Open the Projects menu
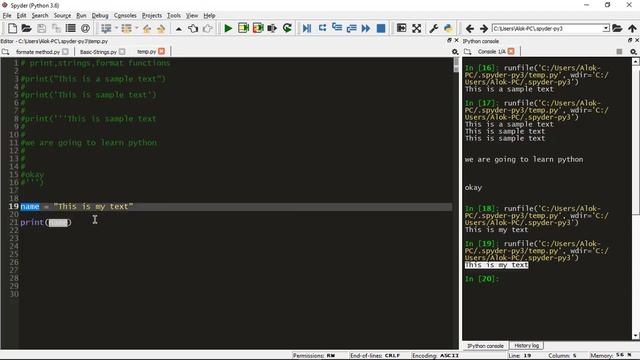The height and width of the screenshot is (360, 640). [x=152, y=16]
